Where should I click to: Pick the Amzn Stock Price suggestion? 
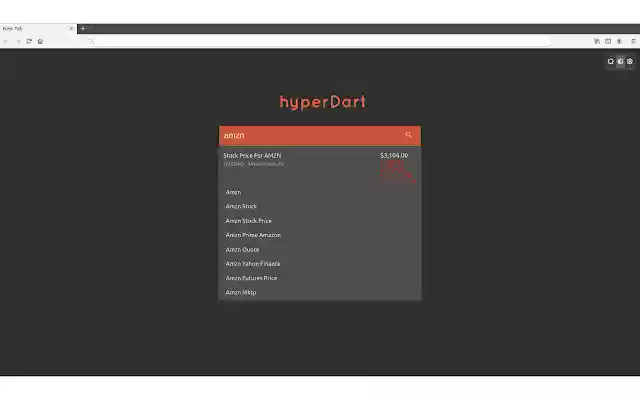click(x=320, y=221)
